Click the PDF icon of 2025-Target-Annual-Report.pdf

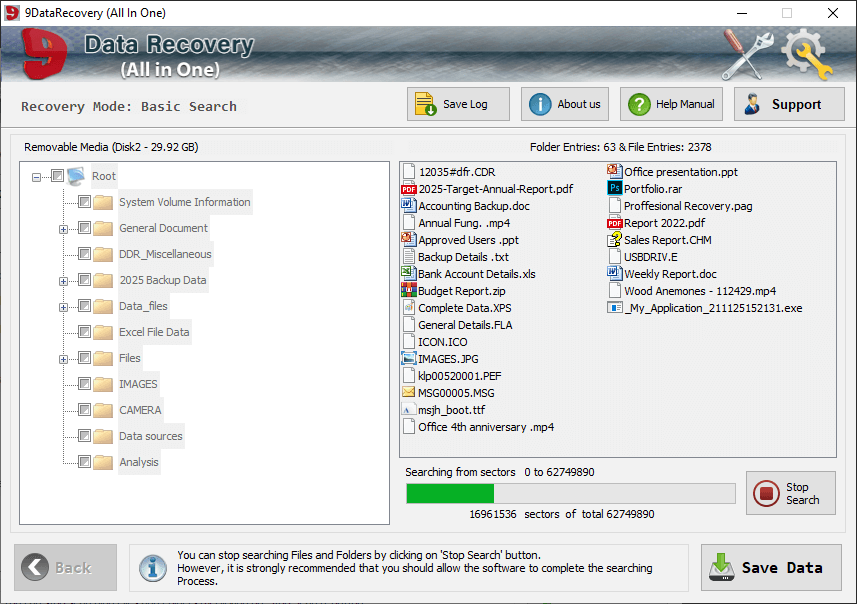(x=408, y=189)
